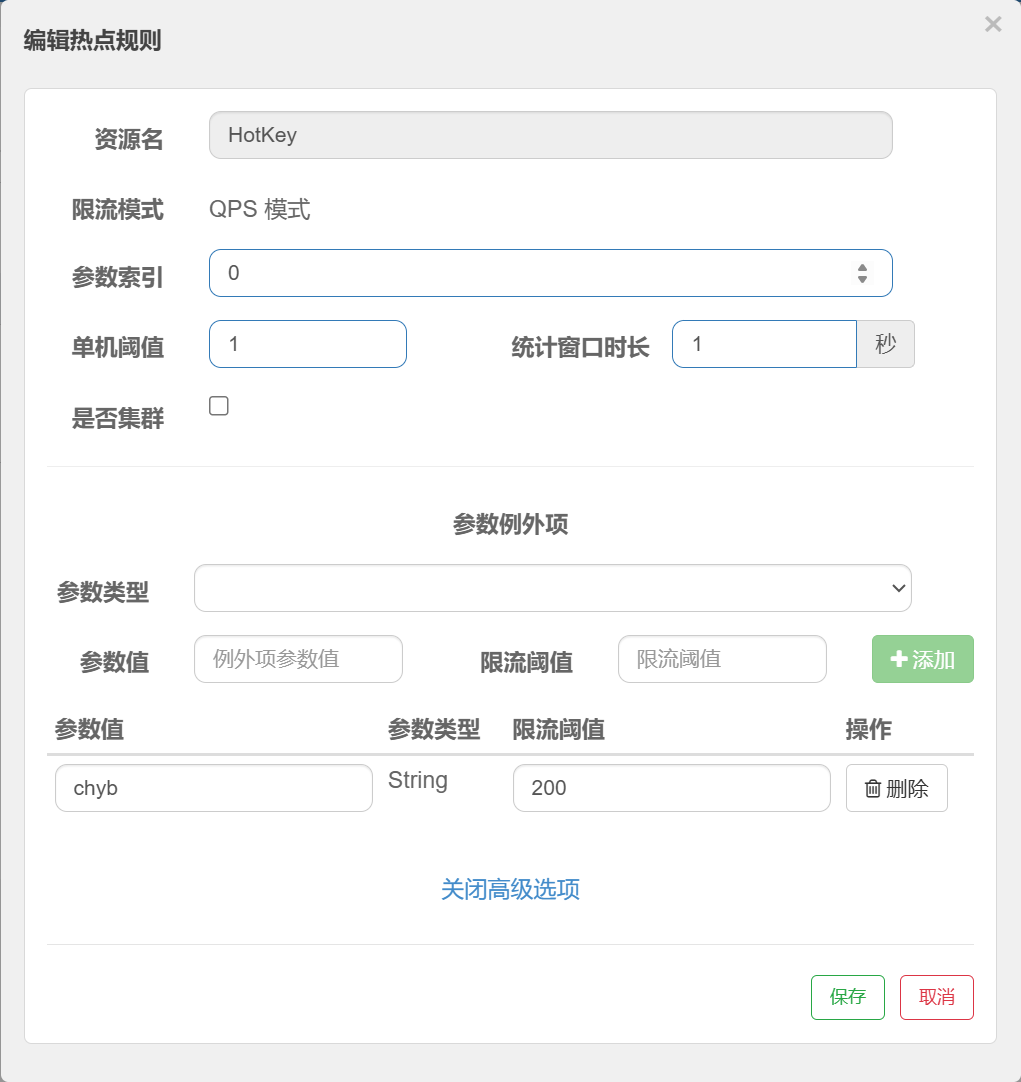
Task: Edit the 200 threshold field
Action: [671, 788]
